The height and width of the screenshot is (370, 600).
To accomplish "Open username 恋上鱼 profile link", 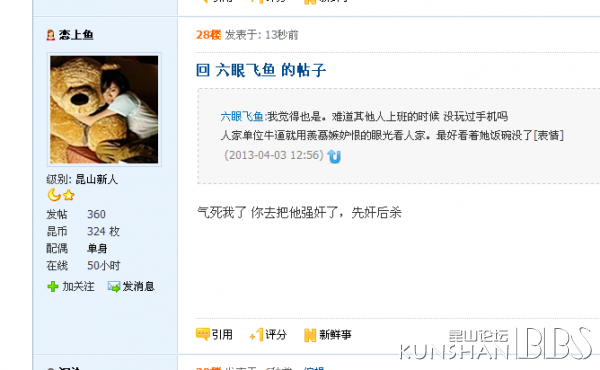I will 76,35.
